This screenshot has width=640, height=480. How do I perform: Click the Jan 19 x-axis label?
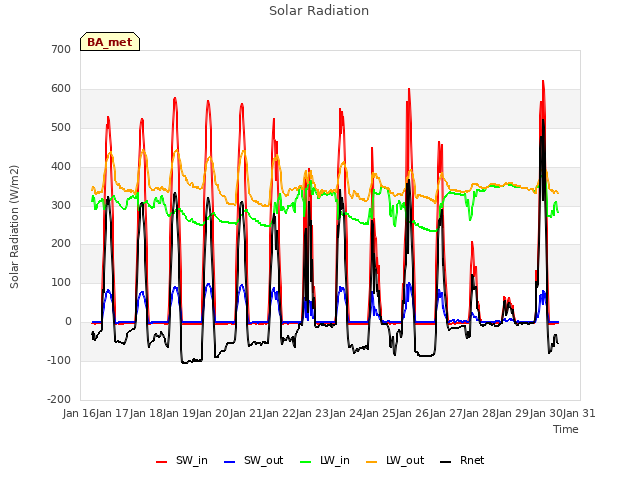pyautogui.click(x=179, y=413)
